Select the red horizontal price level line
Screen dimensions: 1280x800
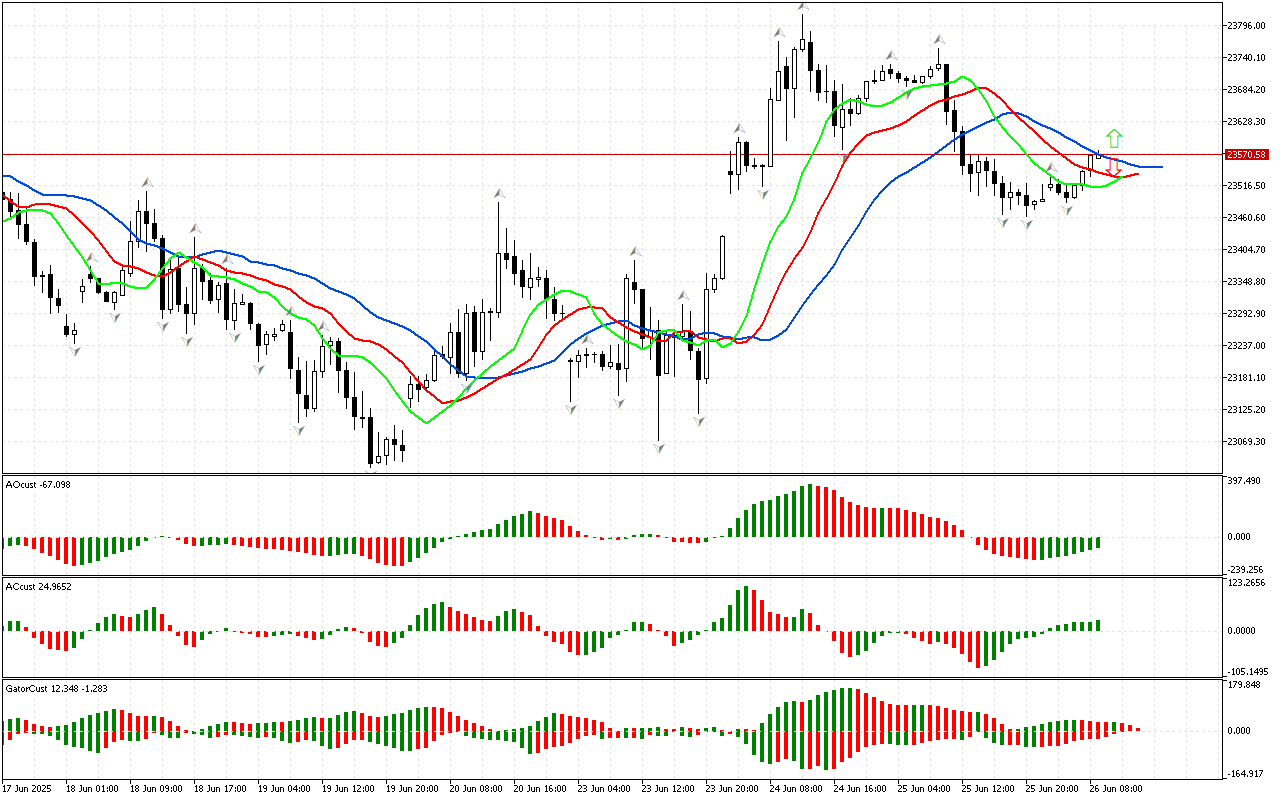tap(400, 154)
